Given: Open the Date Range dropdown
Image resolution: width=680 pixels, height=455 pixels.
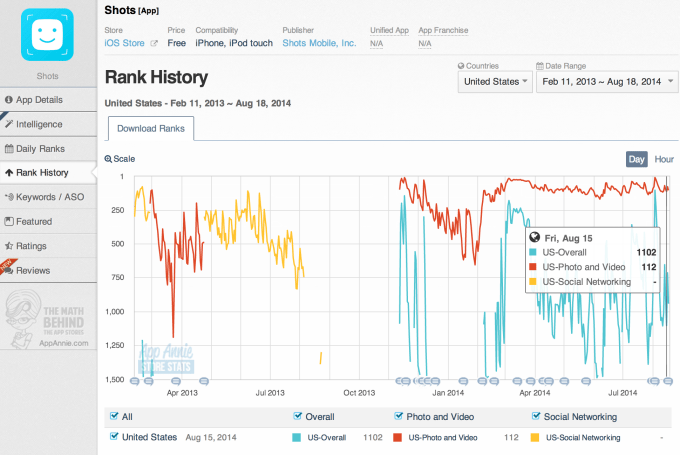Looking at the screenshot, I should click(x=603, y=82).
